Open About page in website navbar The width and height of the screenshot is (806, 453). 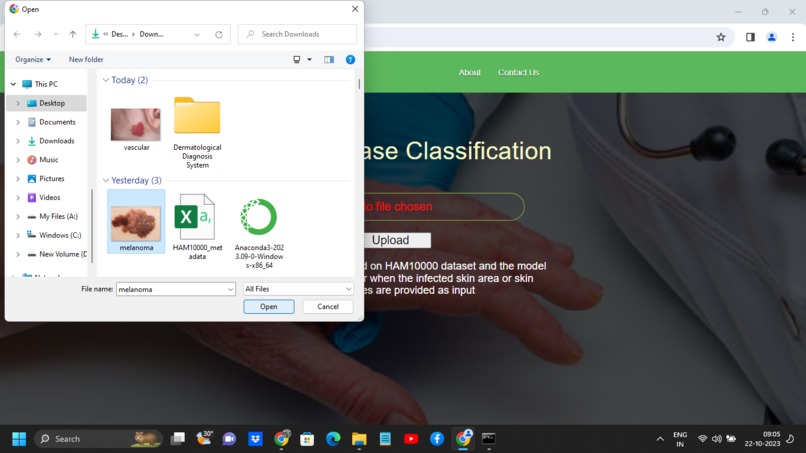coord(469,73)
